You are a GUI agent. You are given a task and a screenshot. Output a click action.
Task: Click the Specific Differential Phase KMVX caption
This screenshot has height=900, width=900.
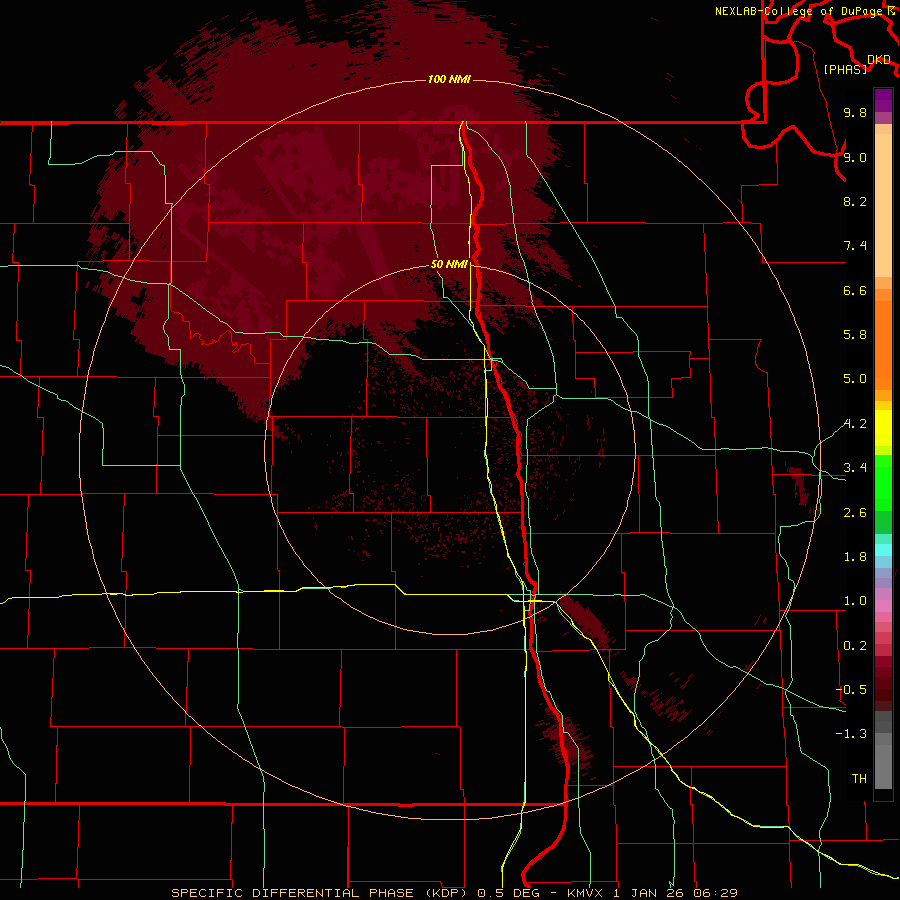[454, 893]
